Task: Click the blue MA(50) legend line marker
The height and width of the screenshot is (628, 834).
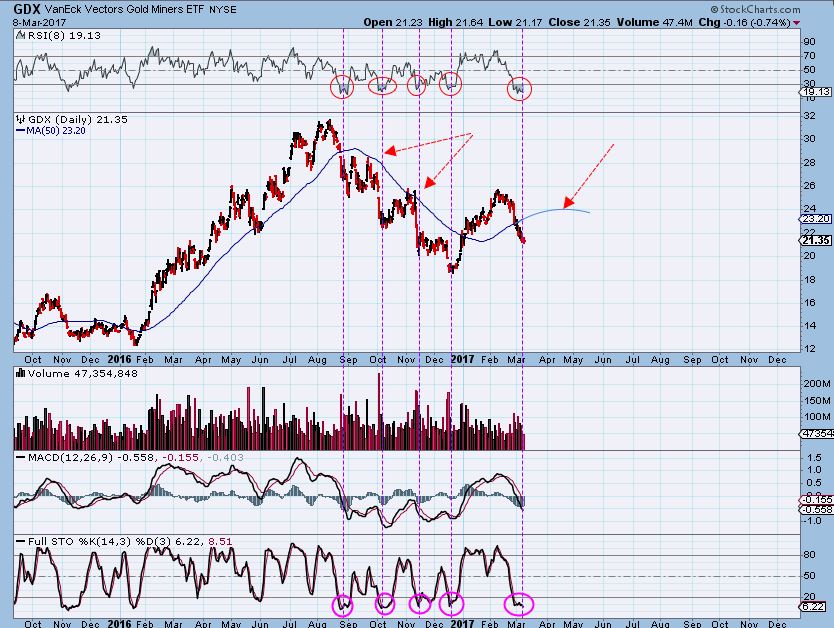Action: coord(20,131)
